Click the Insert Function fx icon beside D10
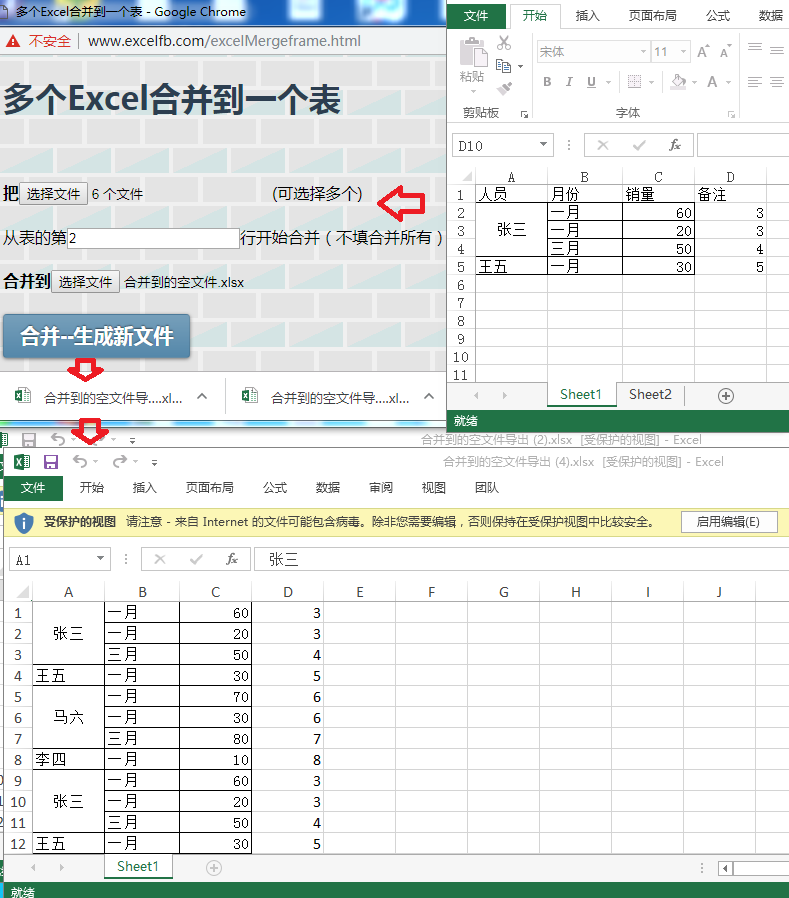 click(x=675, y=145)
